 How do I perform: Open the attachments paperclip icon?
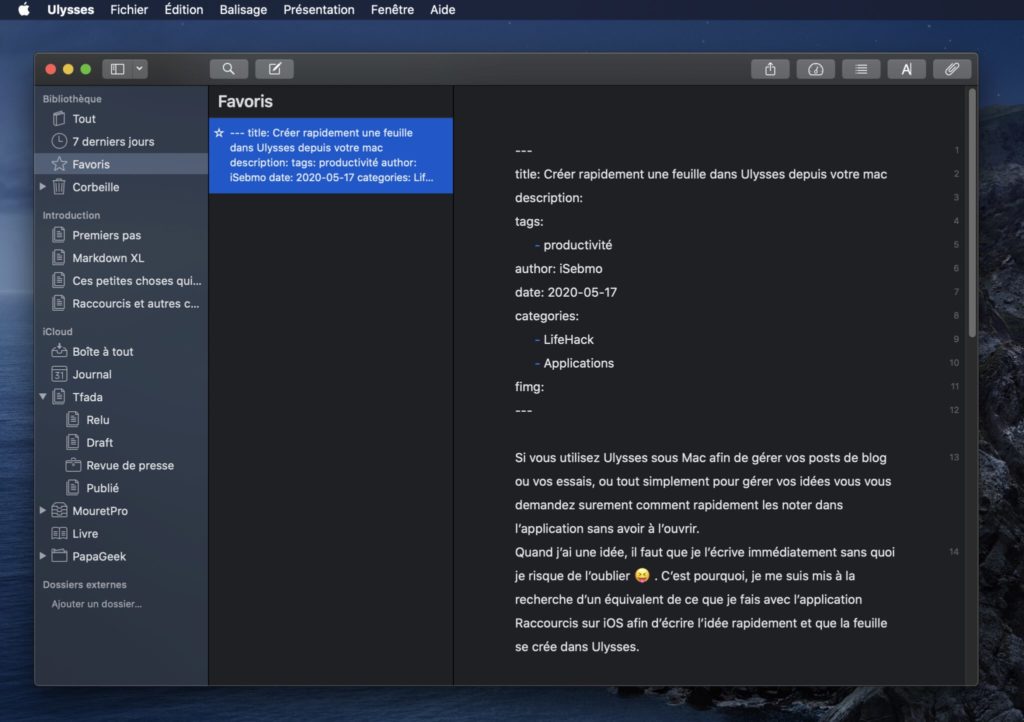(x=952, y=69)
